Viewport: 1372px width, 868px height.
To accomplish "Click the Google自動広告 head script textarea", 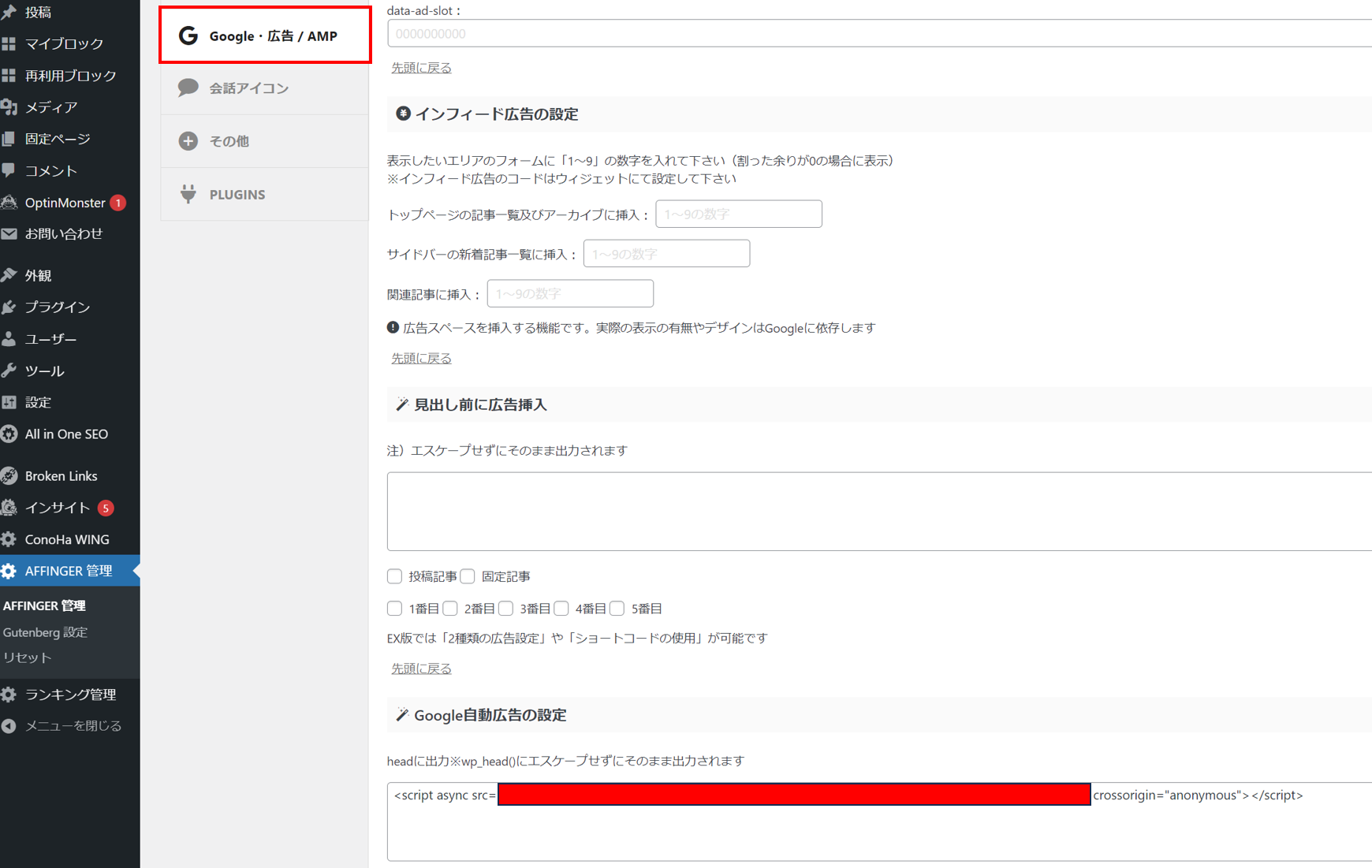I will click(879, 821).
